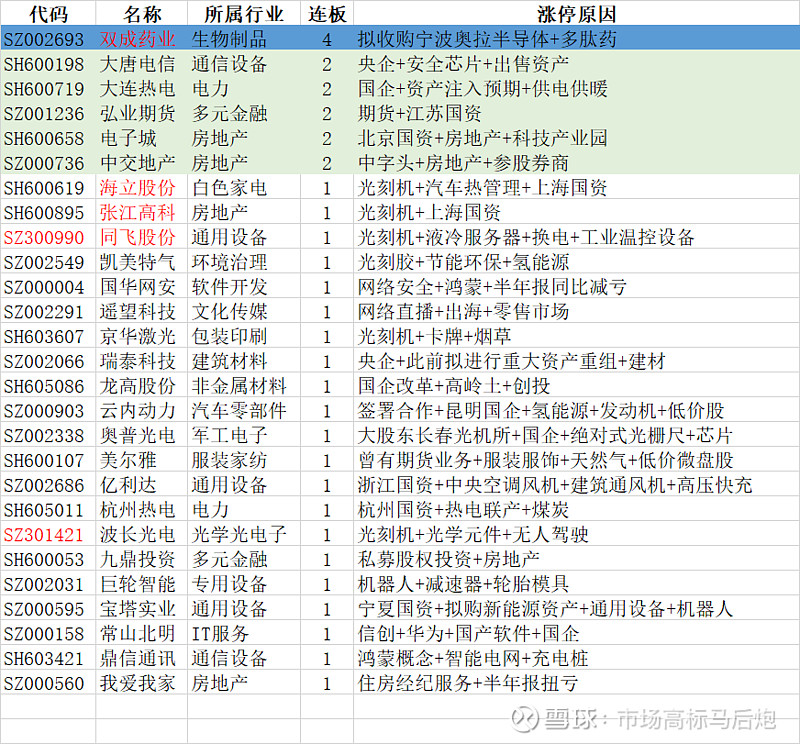Click stock name 亿利达

[128, 485]
